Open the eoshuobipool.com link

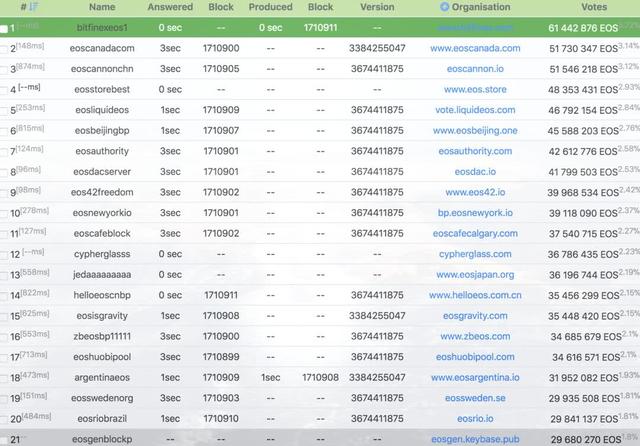[475, 357]
